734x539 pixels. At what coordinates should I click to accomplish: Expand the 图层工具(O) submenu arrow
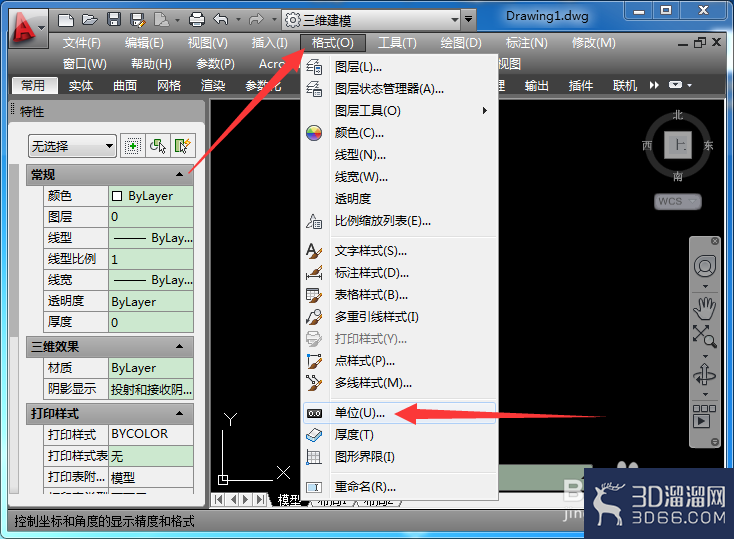(x=485, y=111)
